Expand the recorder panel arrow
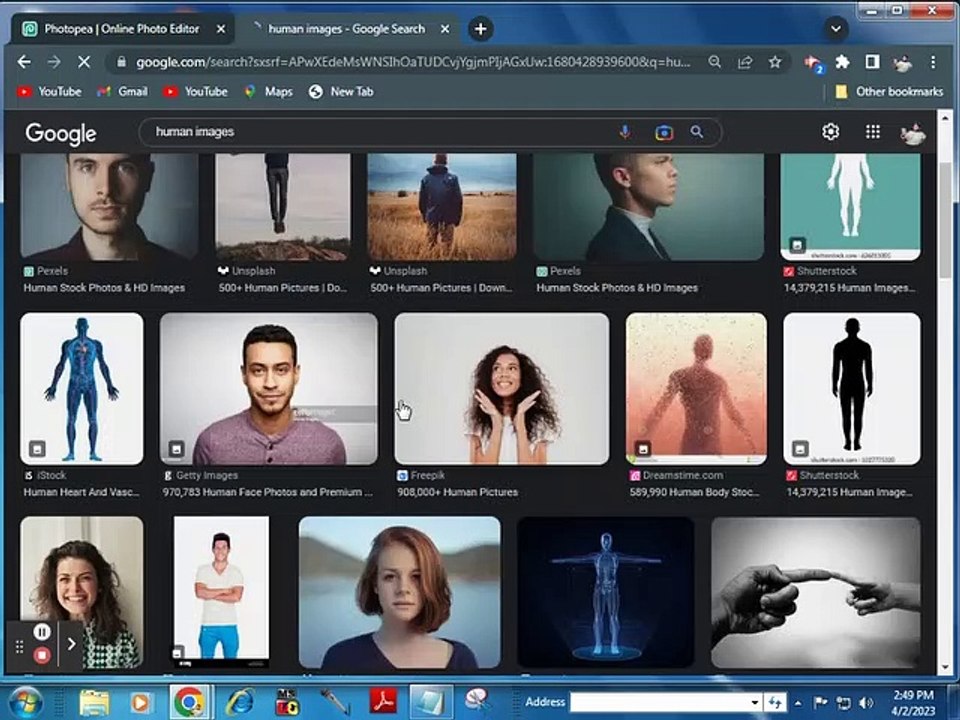The height and width of the screenshot is (720, 960). coord(72,643)
